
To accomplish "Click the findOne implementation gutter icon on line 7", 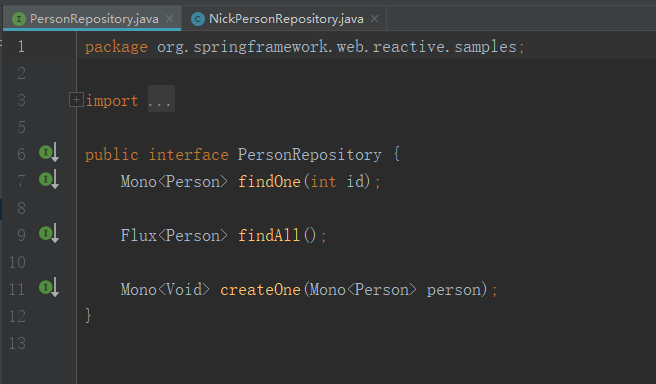I will 49,179.
